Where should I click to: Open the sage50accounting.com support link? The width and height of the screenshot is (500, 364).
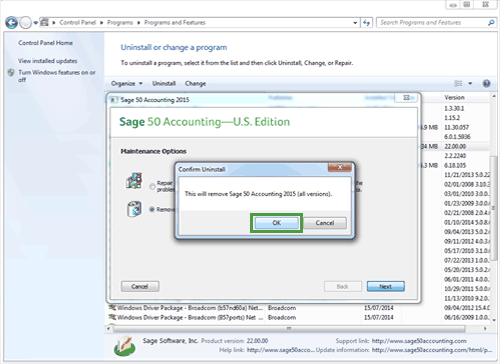[x=419, y=341]
